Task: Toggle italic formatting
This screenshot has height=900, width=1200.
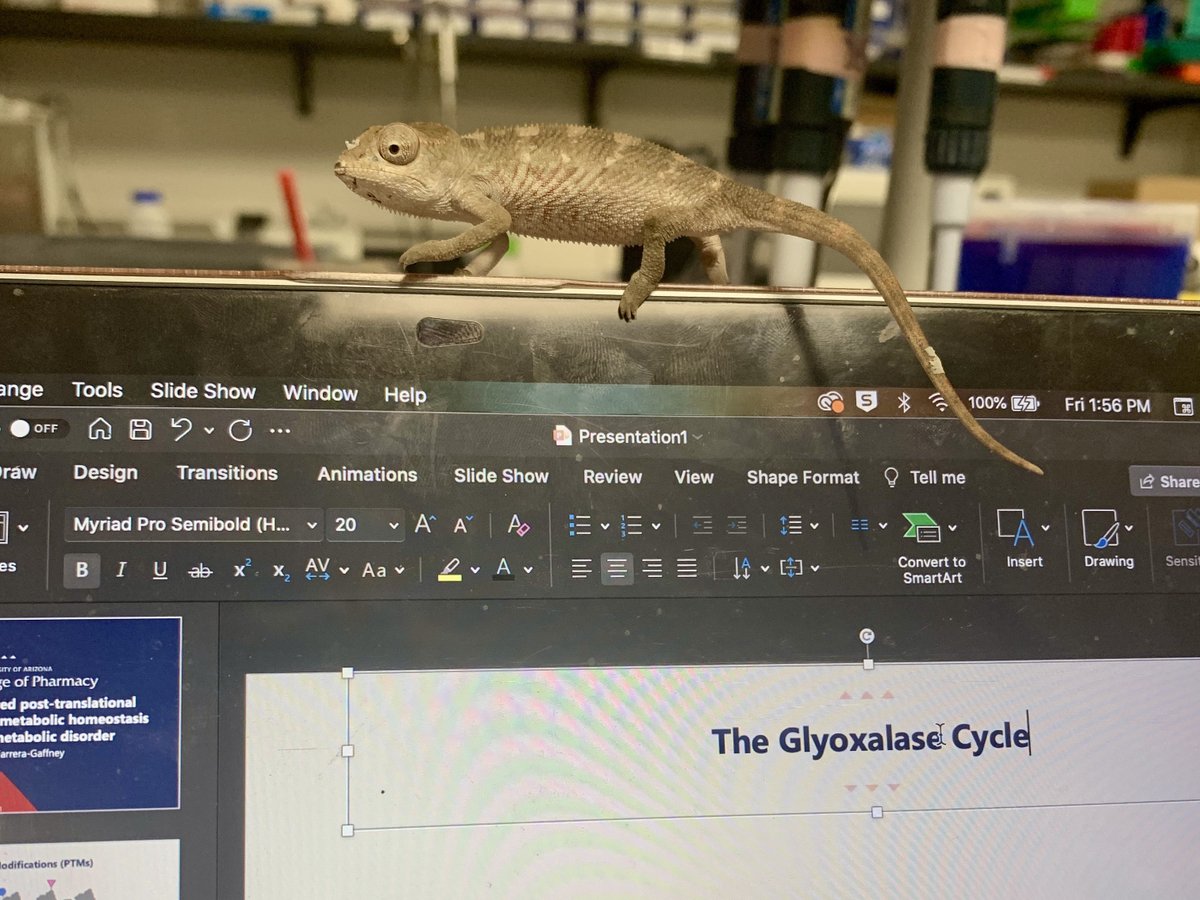Action: [121, 570]
